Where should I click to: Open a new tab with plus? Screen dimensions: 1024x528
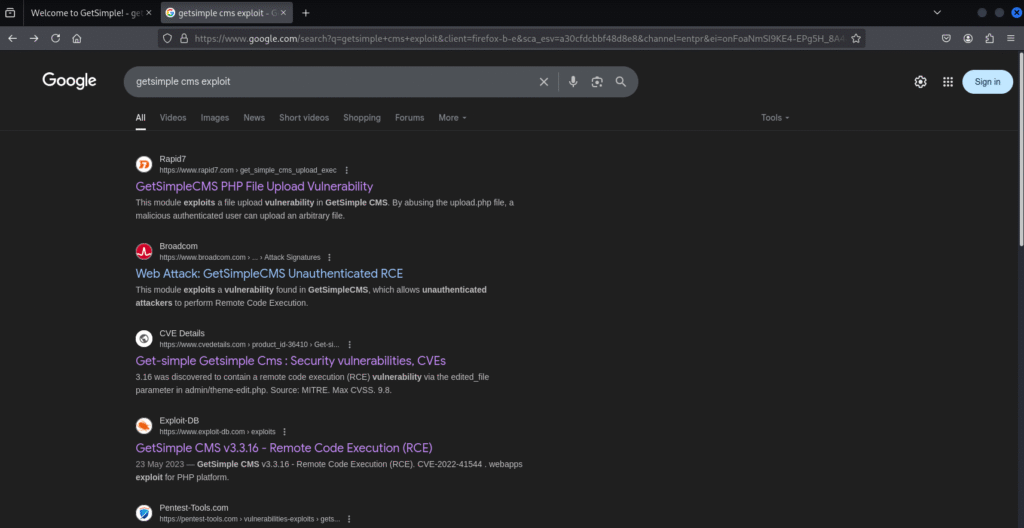coord(306,12)
